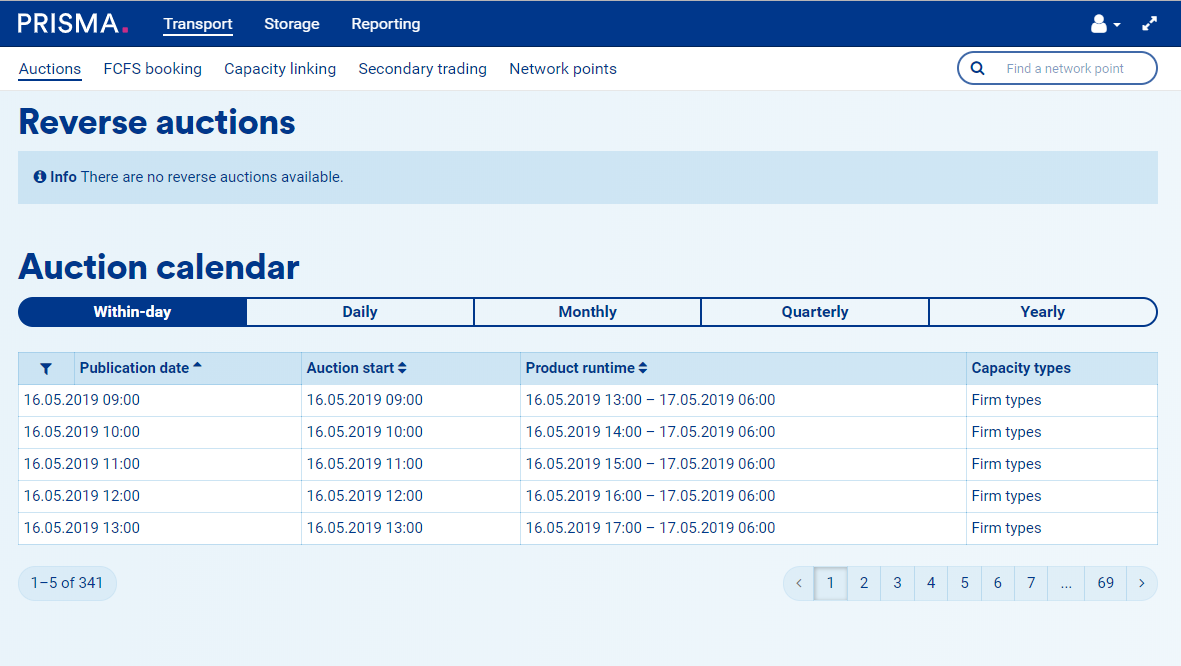Open Secondary trading section

(x=422, y=69)
